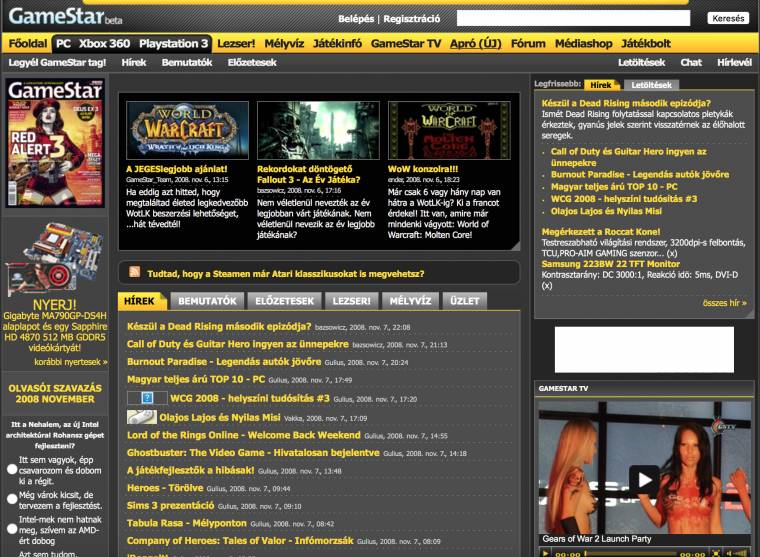Open the Steam Atari klasszikusok ticker link
The height and width of the screenshot is (557, 760).
coord(285,274)
